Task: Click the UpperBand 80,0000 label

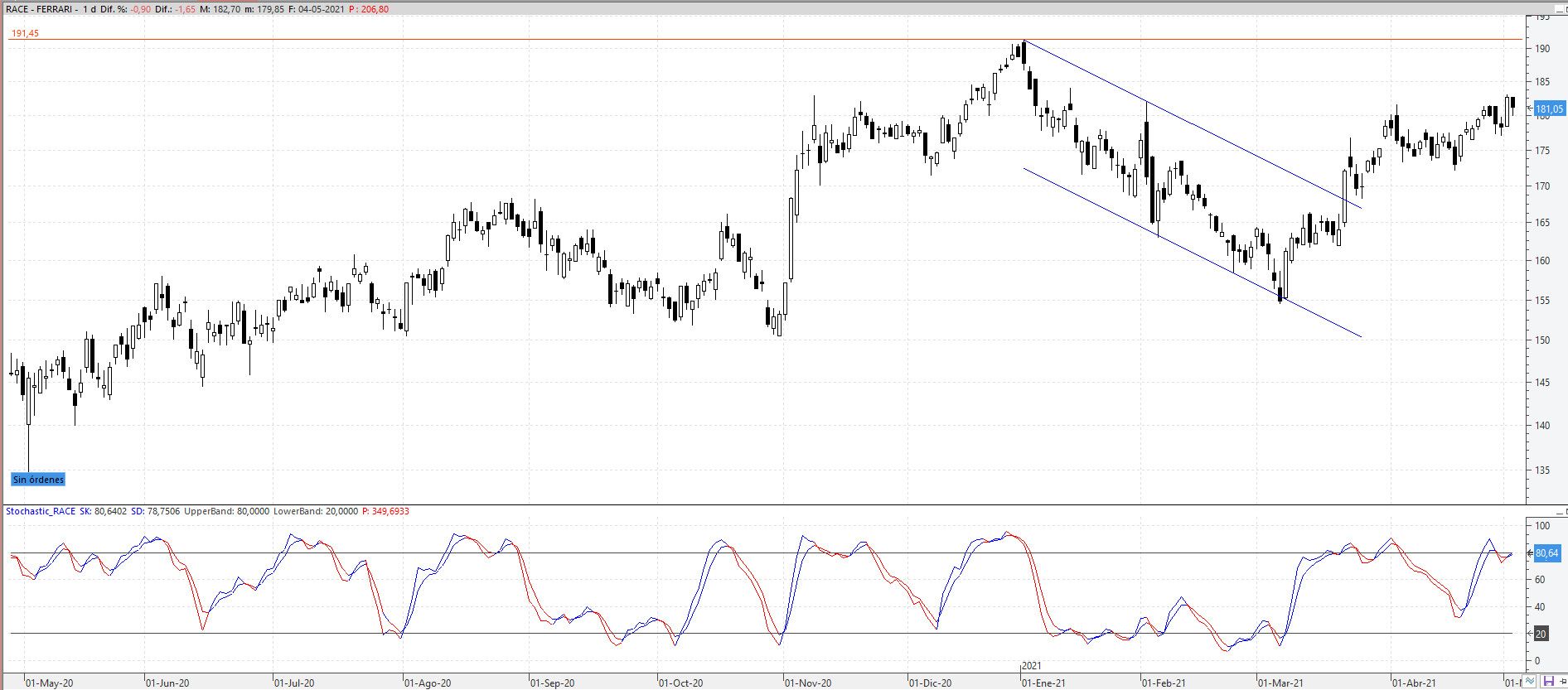Action: click(x=226, y=511)
